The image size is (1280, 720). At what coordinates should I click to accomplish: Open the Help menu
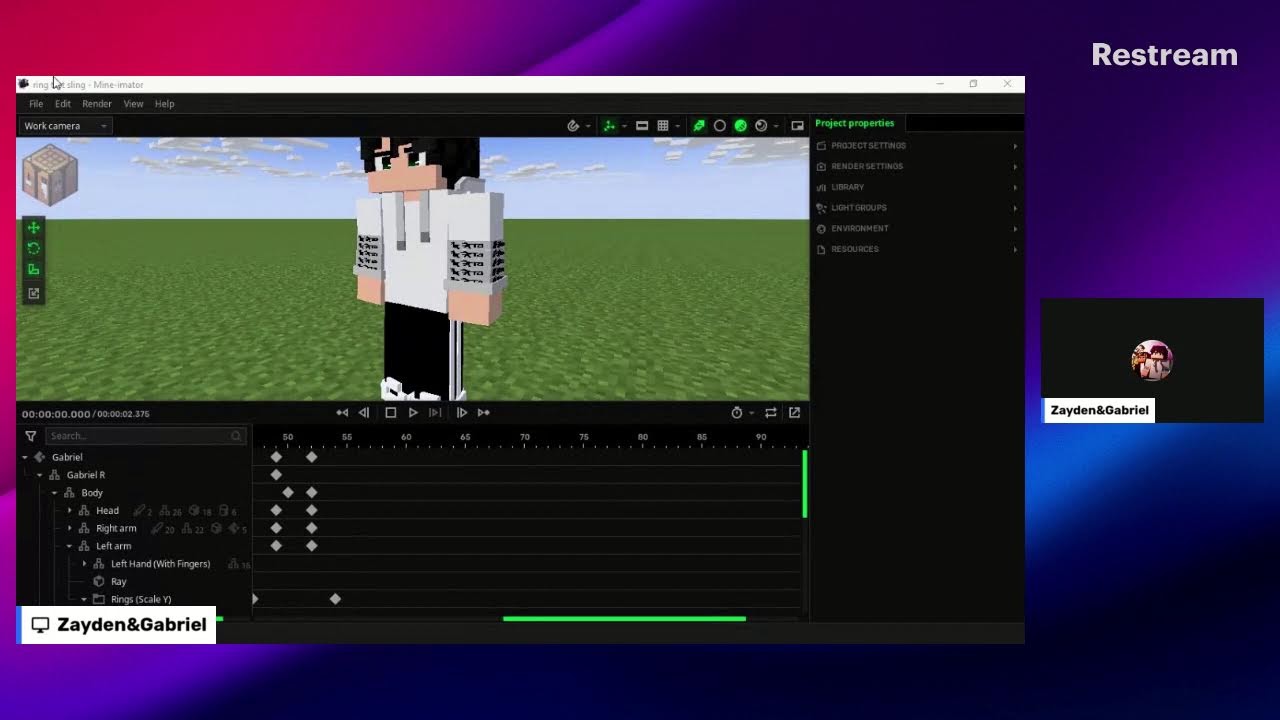click(164, 104)
